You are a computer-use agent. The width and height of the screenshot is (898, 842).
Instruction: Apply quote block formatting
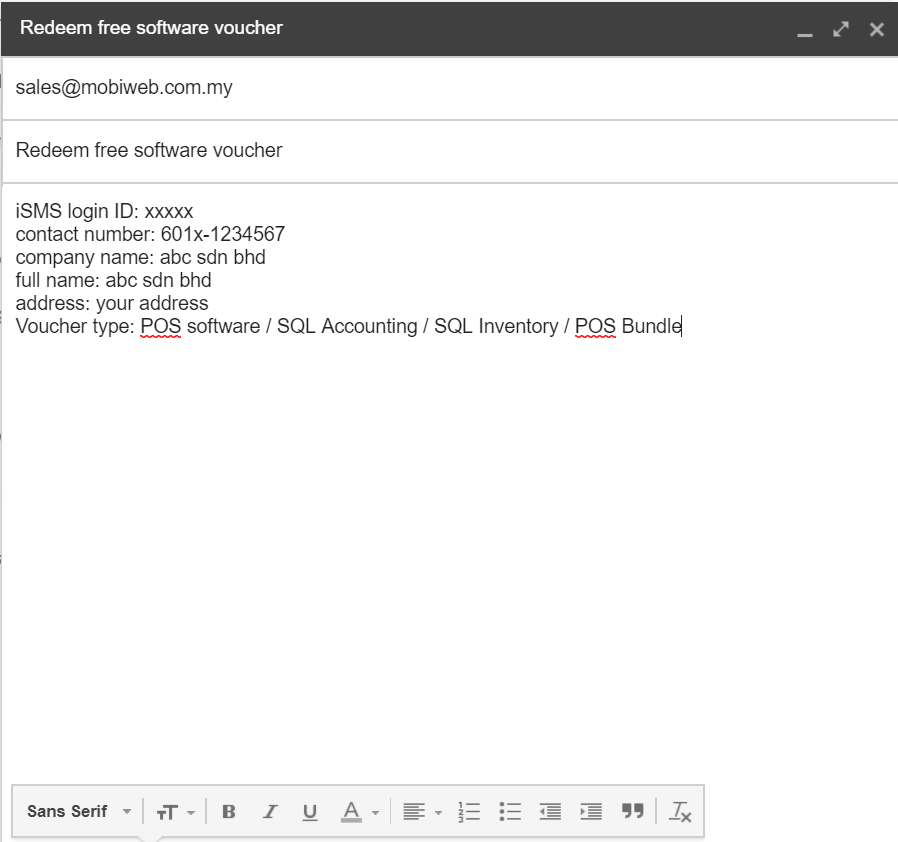(632, 812)
